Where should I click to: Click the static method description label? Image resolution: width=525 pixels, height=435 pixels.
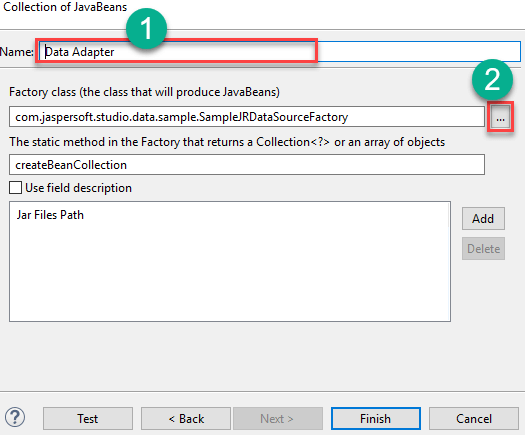[x=227, y=142]
